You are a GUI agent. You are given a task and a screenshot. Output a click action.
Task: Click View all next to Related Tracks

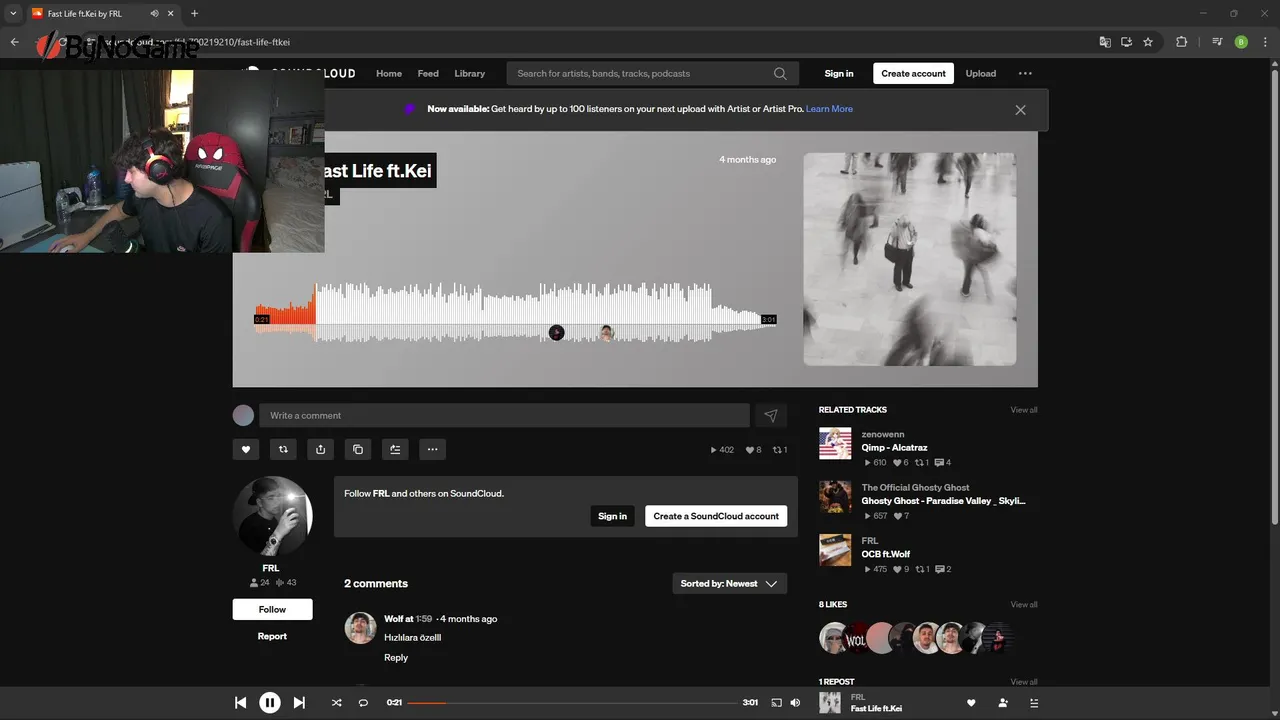point(1024,410)
